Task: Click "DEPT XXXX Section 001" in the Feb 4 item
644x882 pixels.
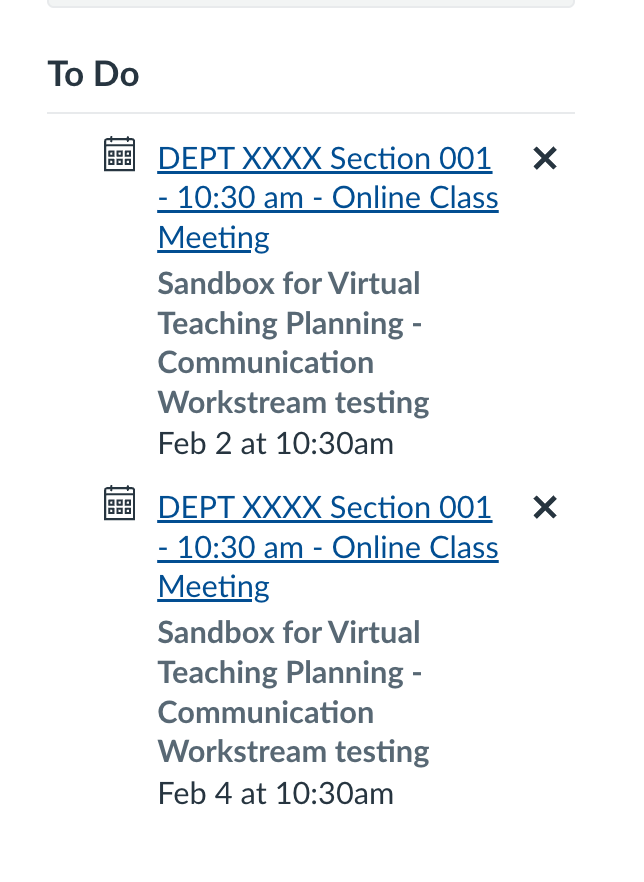Action: 325,507
